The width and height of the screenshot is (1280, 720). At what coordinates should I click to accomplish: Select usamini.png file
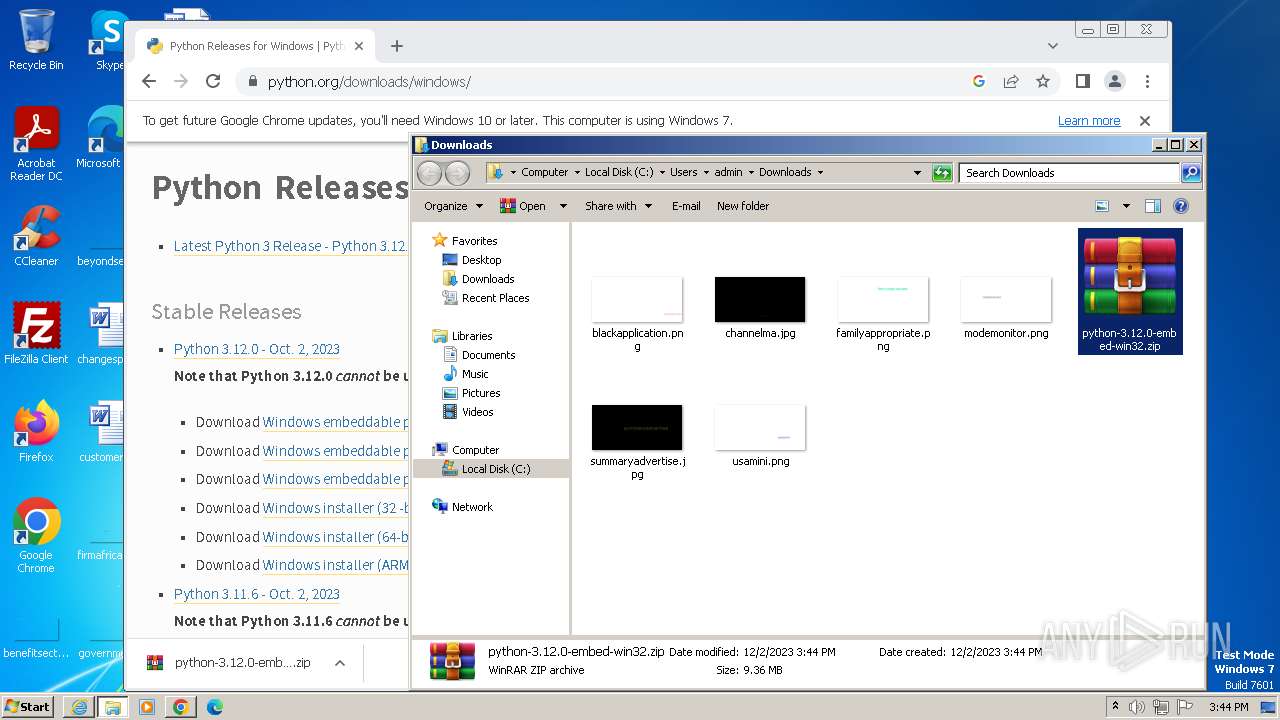[760, 436]
